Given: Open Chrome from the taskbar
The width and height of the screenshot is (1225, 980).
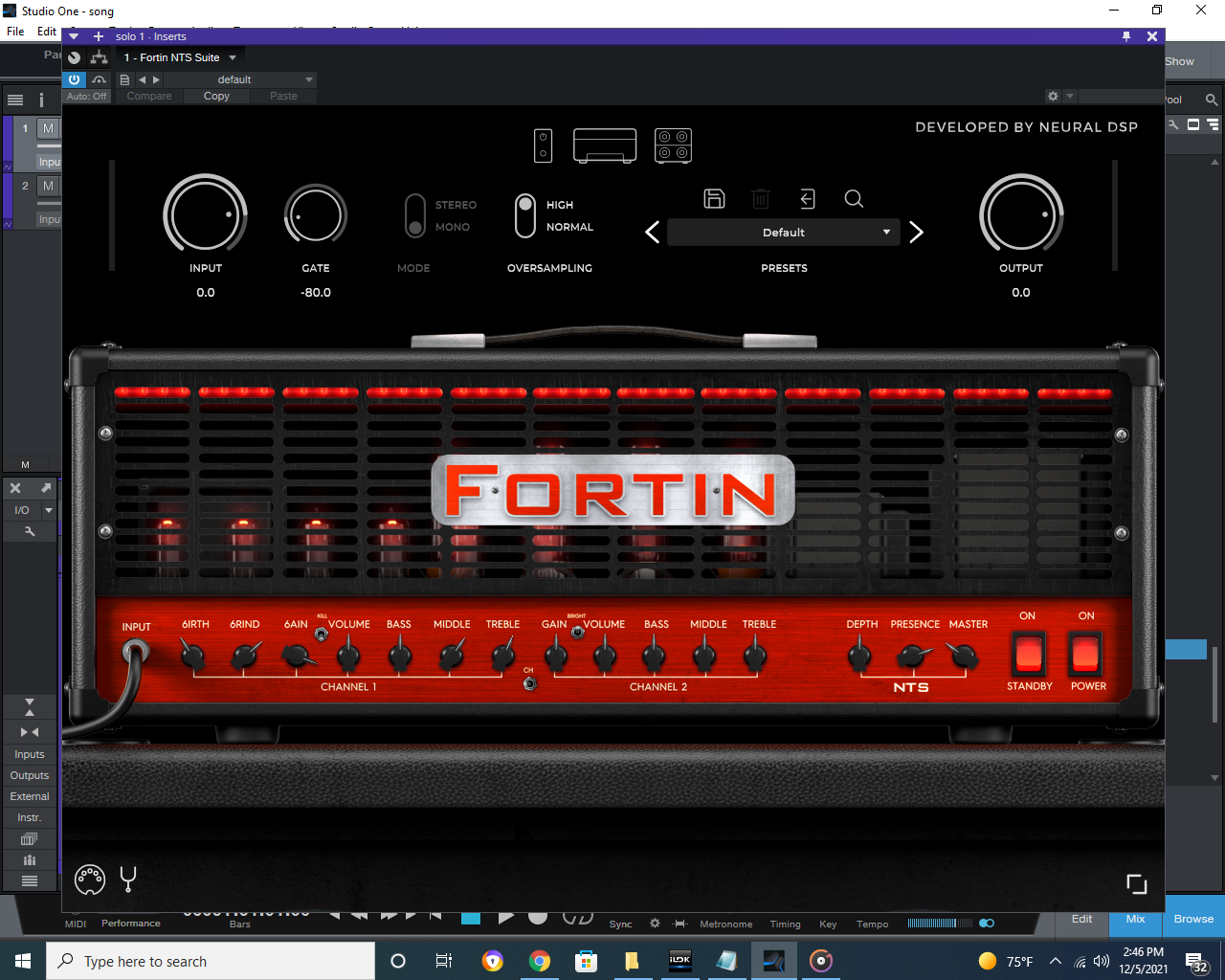Looking at the screenshot, I should [x=540, y=961].
